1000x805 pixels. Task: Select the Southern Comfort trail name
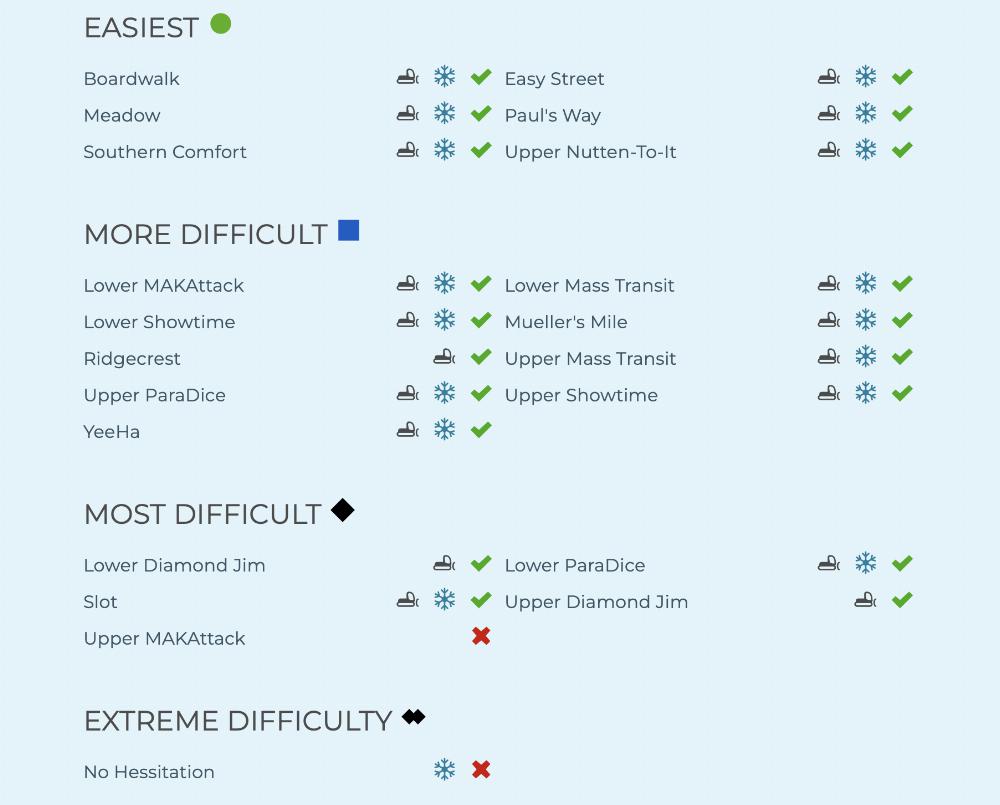pyautogui.click(x=165, y=152)
